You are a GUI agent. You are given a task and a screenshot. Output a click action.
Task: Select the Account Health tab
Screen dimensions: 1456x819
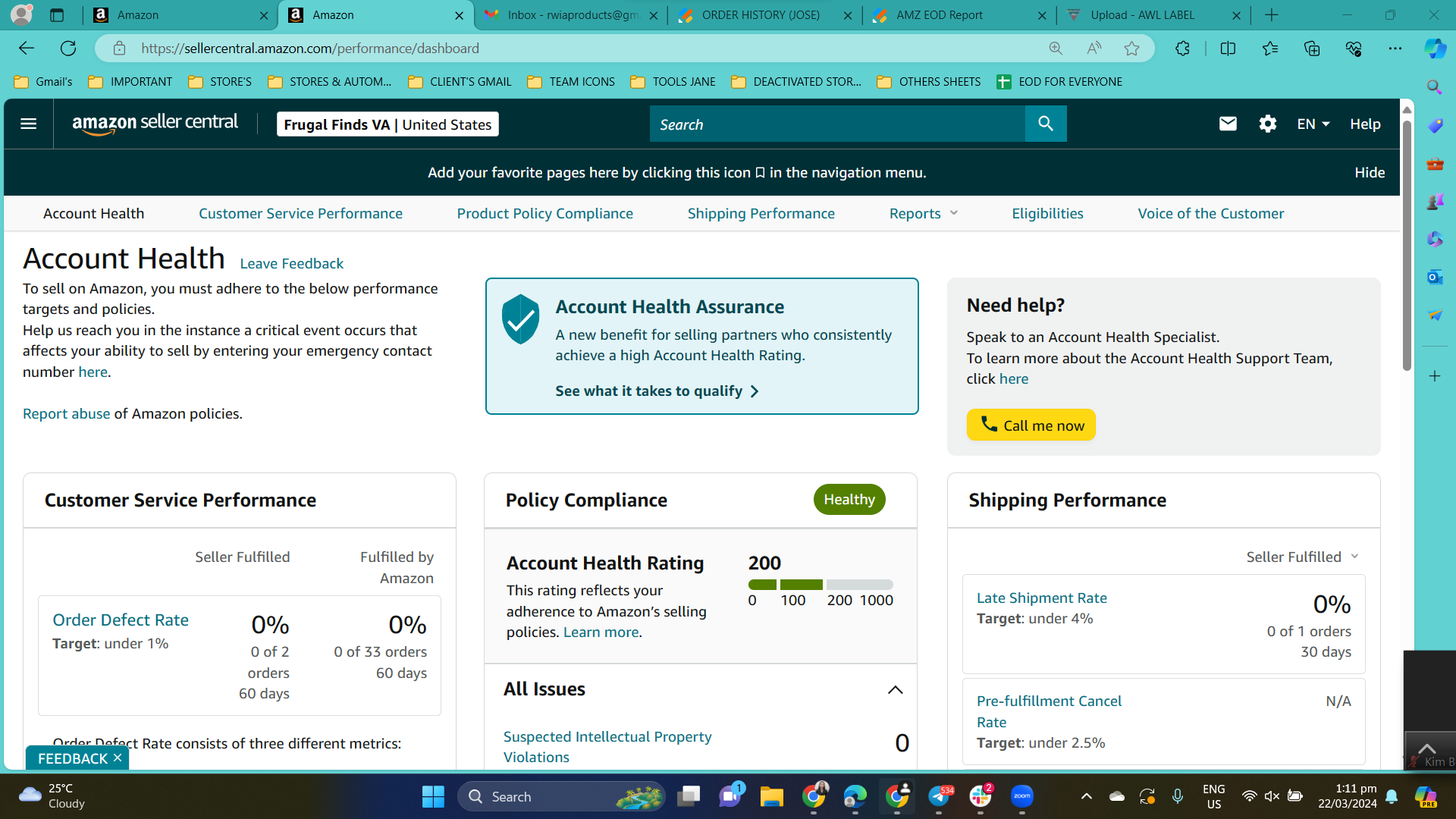point(93,213)
